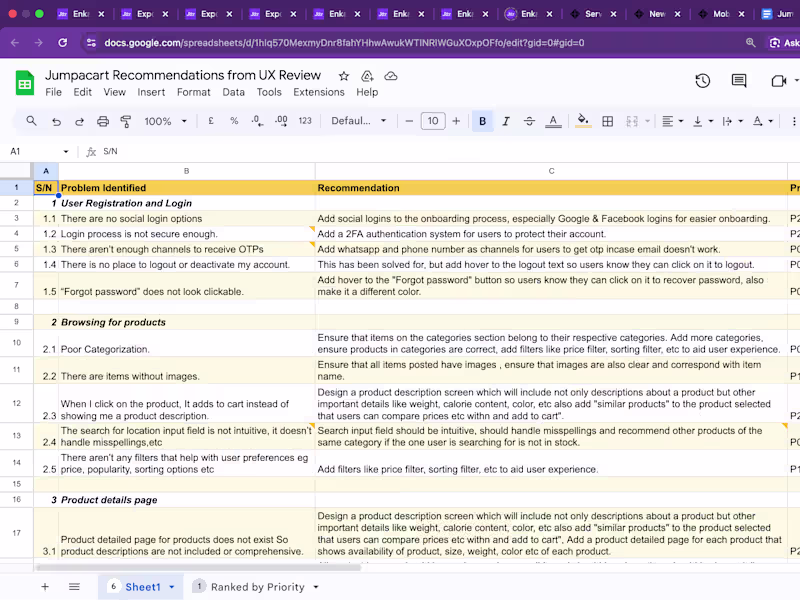This screenshot has width=800, height=600.
Task: Toggle bold formatting
Action: 483,121
